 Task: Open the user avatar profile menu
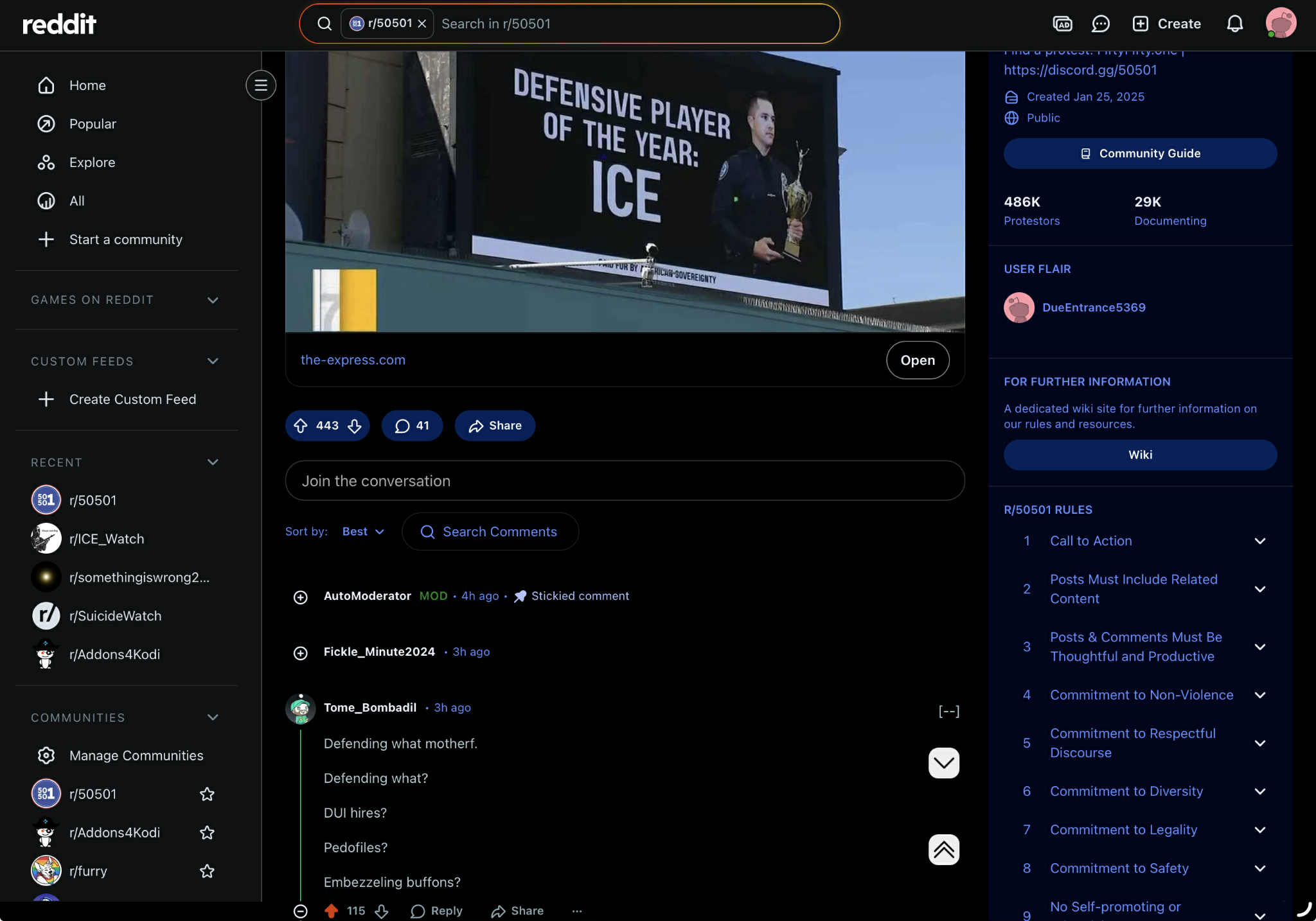pos(1280,24)
